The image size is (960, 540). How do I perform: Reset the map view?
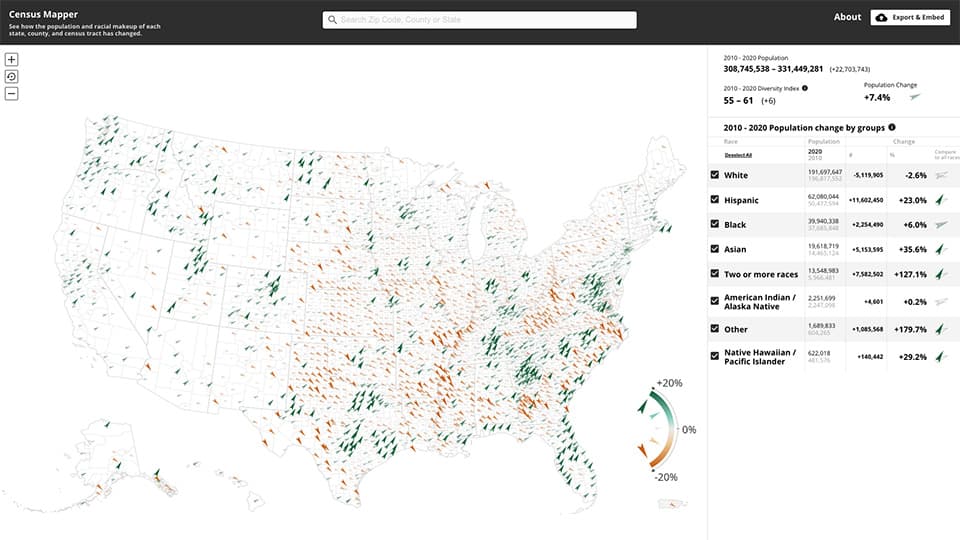[x=11, y=76]
